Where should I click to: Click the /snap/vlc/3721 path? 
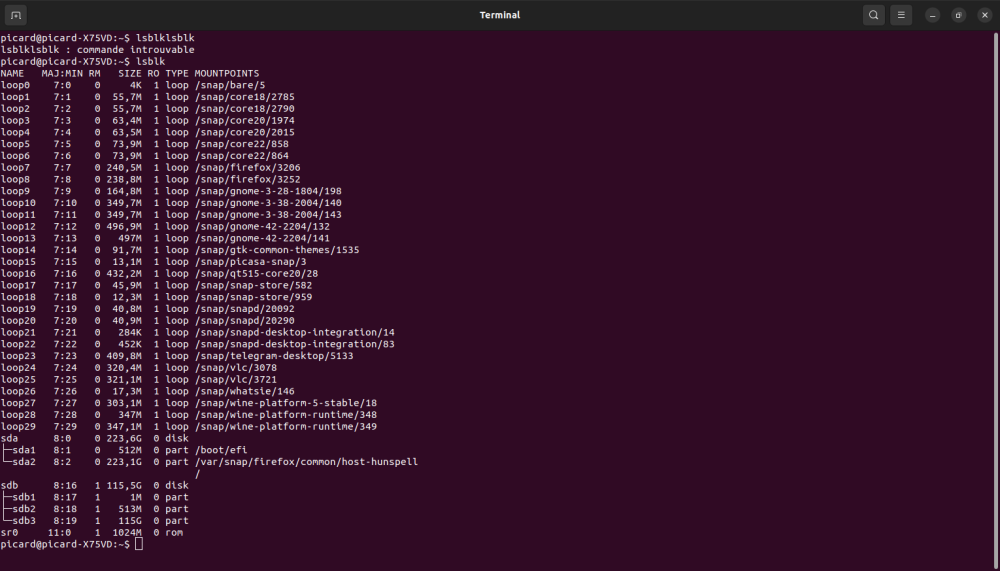235,380
